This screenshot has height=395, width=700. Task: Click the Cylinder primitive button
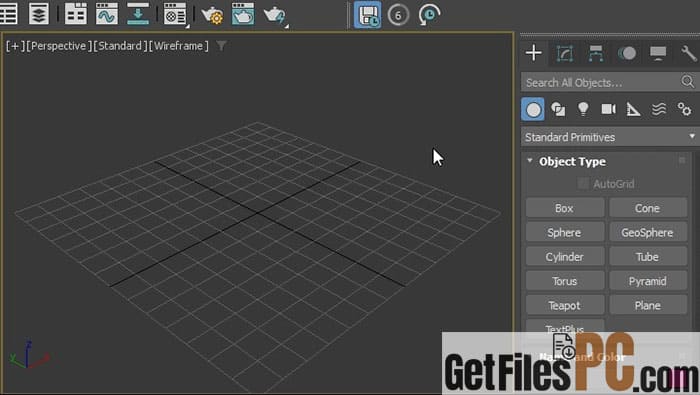tap(565, 257)
